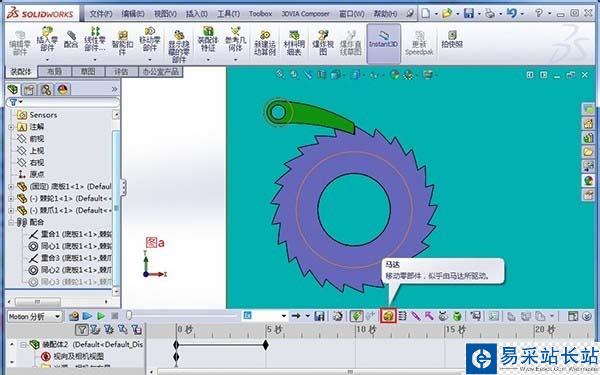
Task: Expand the collapsed panel tabs chevron
Action: click(x=114, y=89)
